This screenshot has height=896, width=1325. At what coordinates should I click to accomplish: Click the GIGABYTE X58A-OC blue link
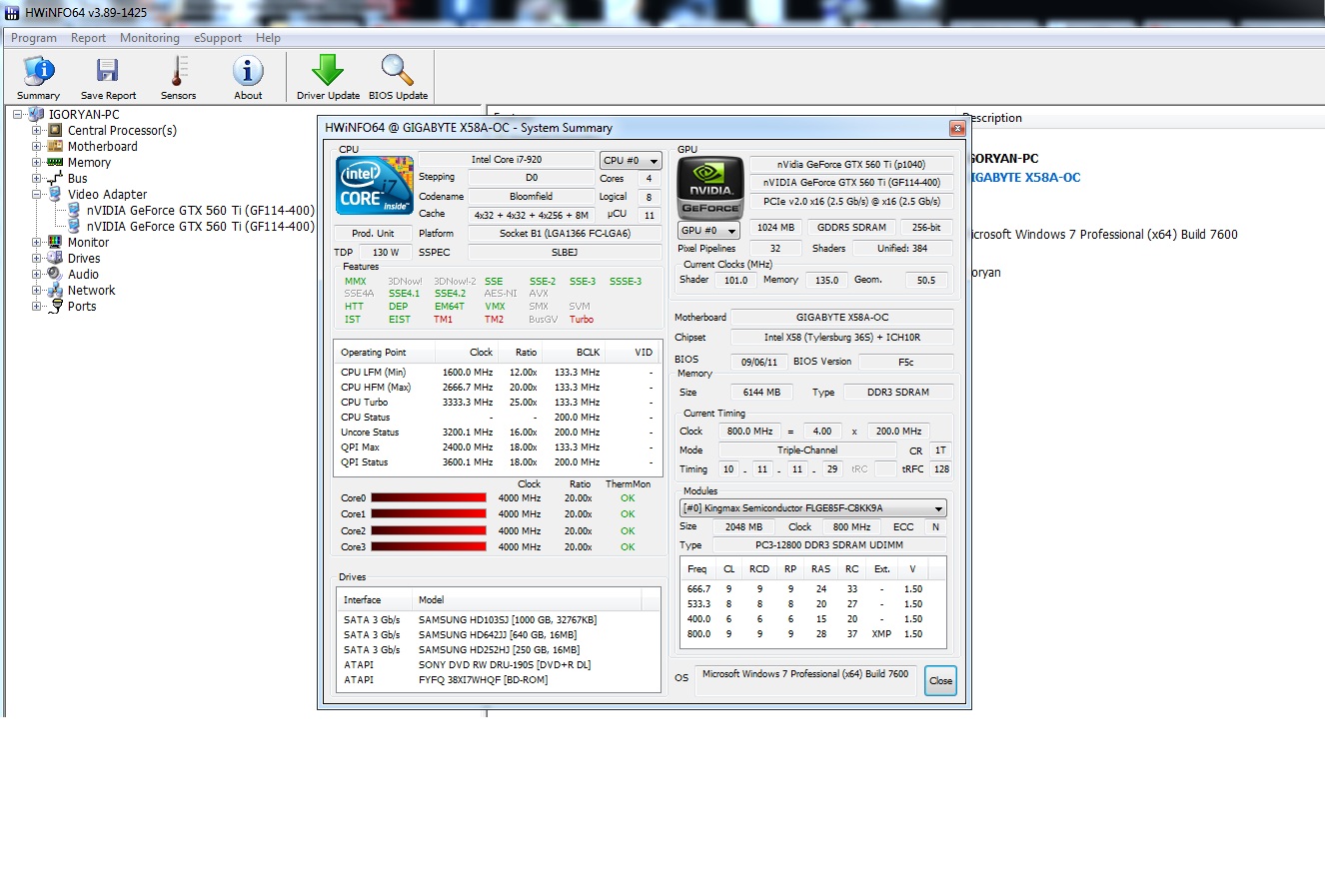pyautogui.click(x=1025, y=177)
